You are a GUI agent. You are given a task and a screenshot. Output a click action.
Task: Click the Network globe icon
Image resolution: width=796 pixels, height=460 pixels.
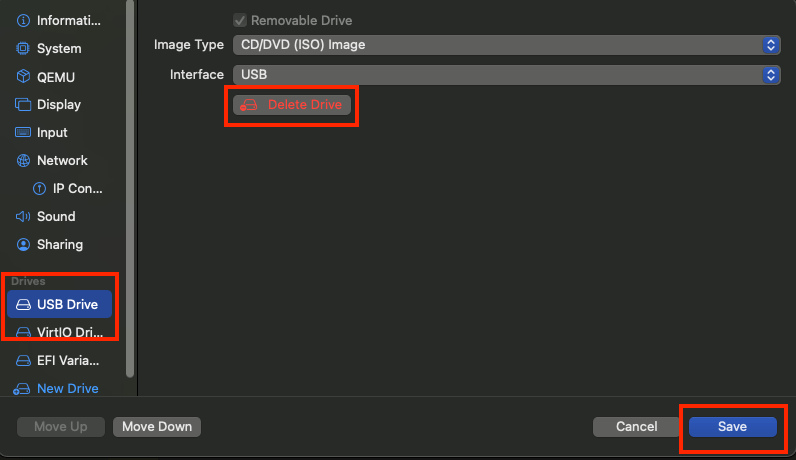[23, 160]
